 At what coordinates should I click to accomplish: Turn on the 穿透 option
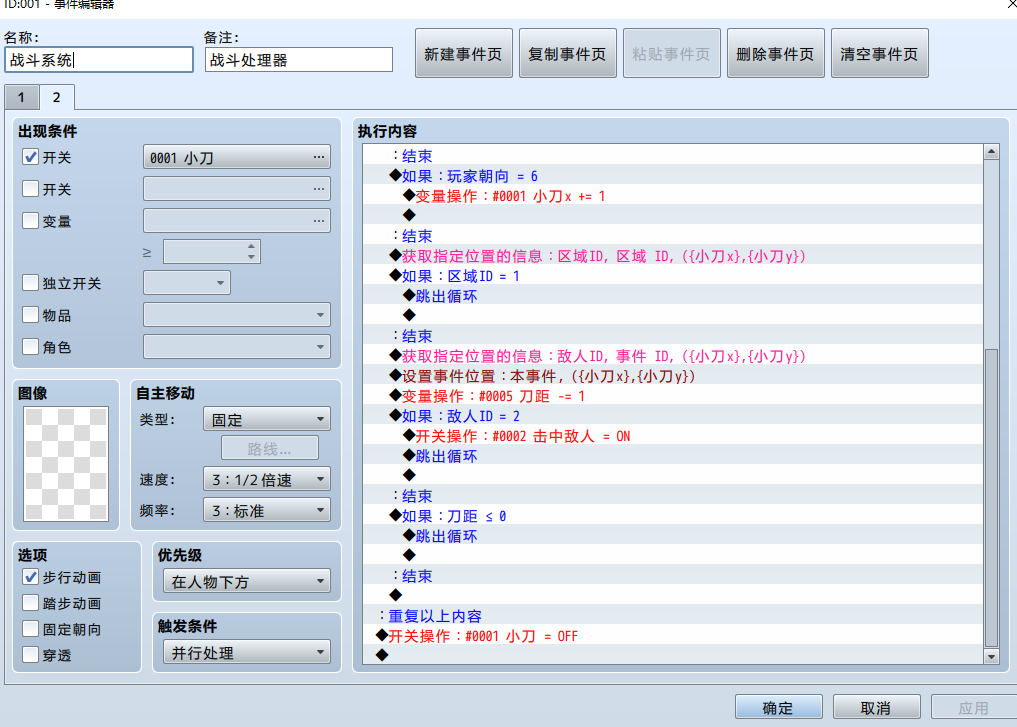pos(30,655)
